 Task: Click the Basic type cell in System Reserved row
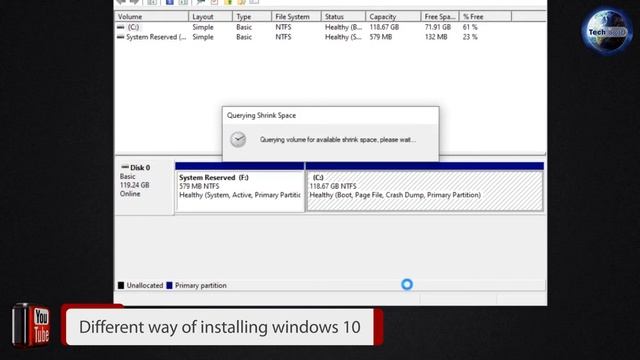[244, 37]
